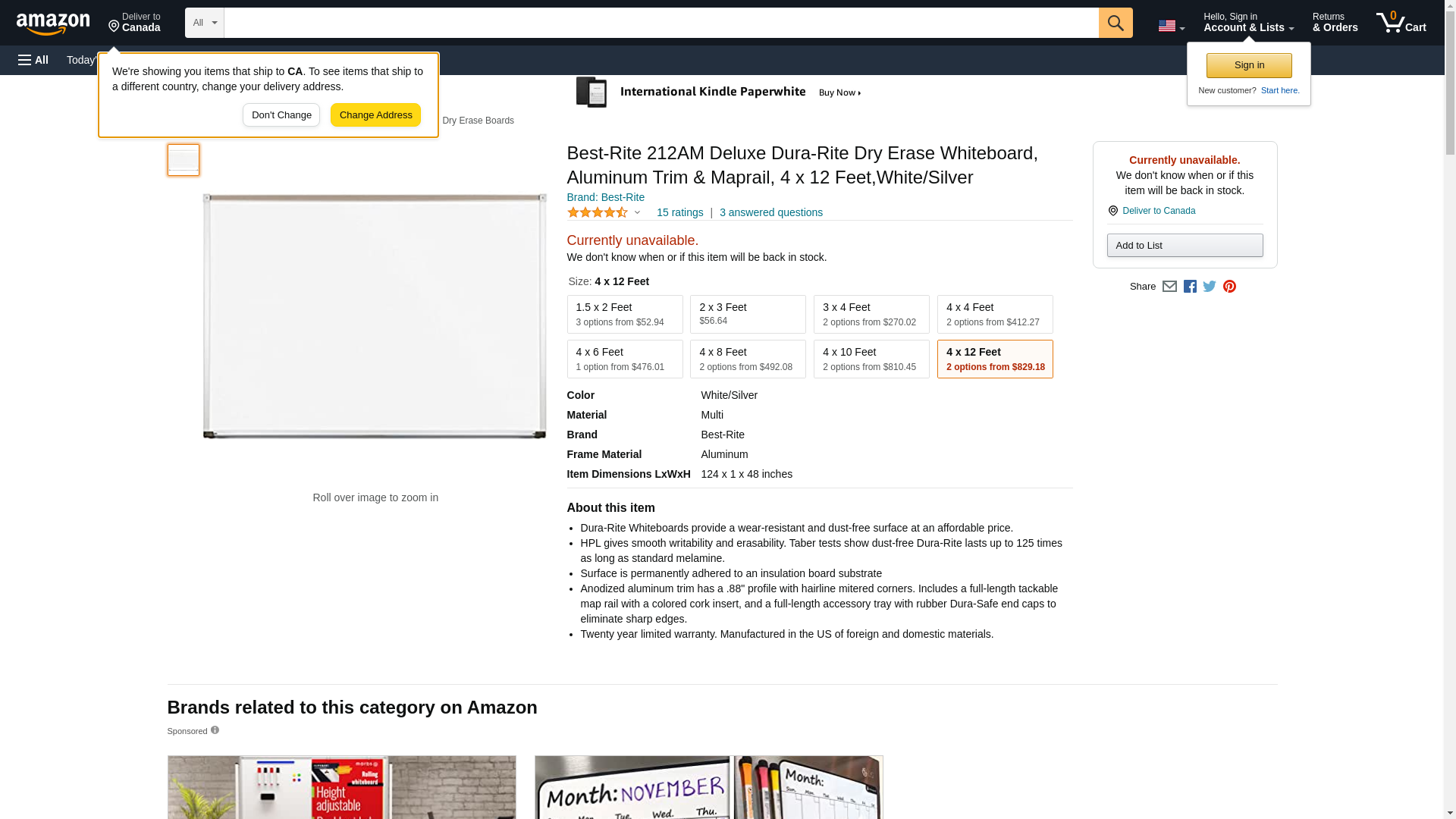Select the 2 x 3 Feet size
The height and width of the screenshot is (819, 1456).
(747, 314)
